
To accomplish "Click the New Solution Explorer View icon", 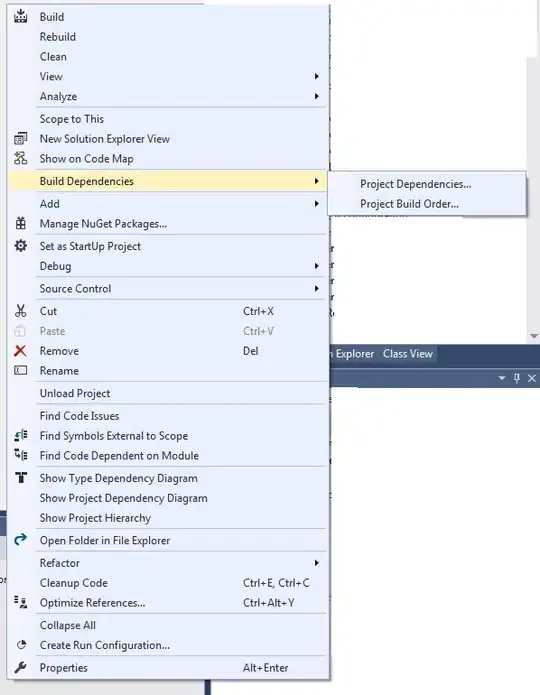I will point(20,139).
